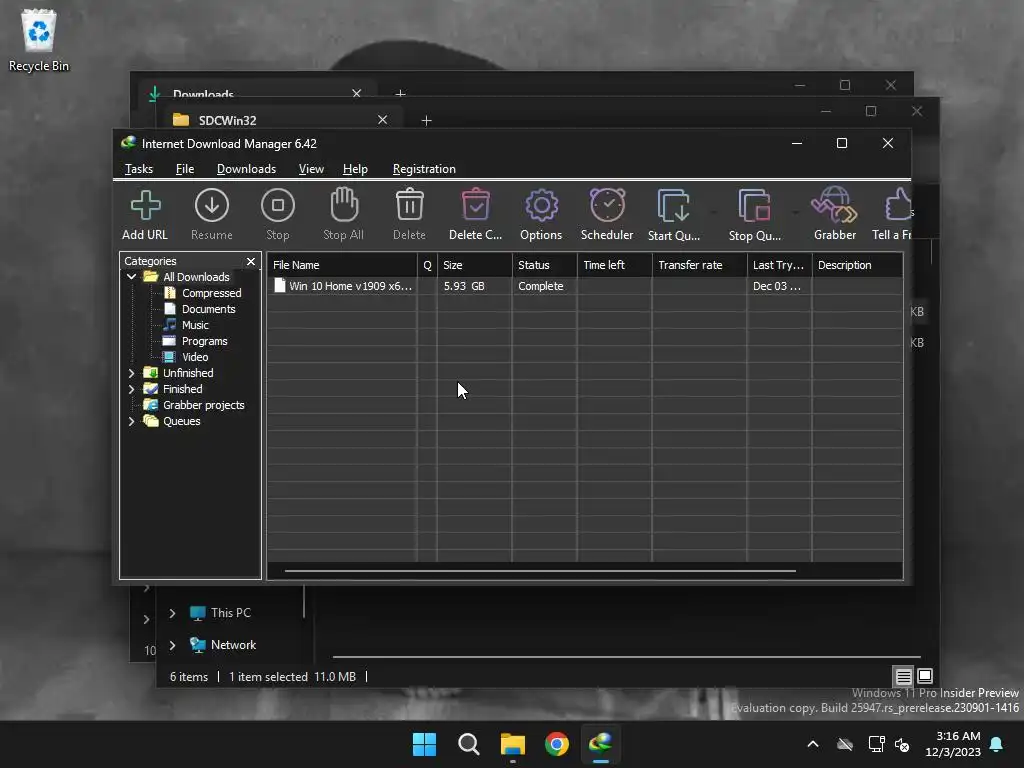
Task: Expand the Finished category
Action: pyautogui.click(x=131, y=389)
